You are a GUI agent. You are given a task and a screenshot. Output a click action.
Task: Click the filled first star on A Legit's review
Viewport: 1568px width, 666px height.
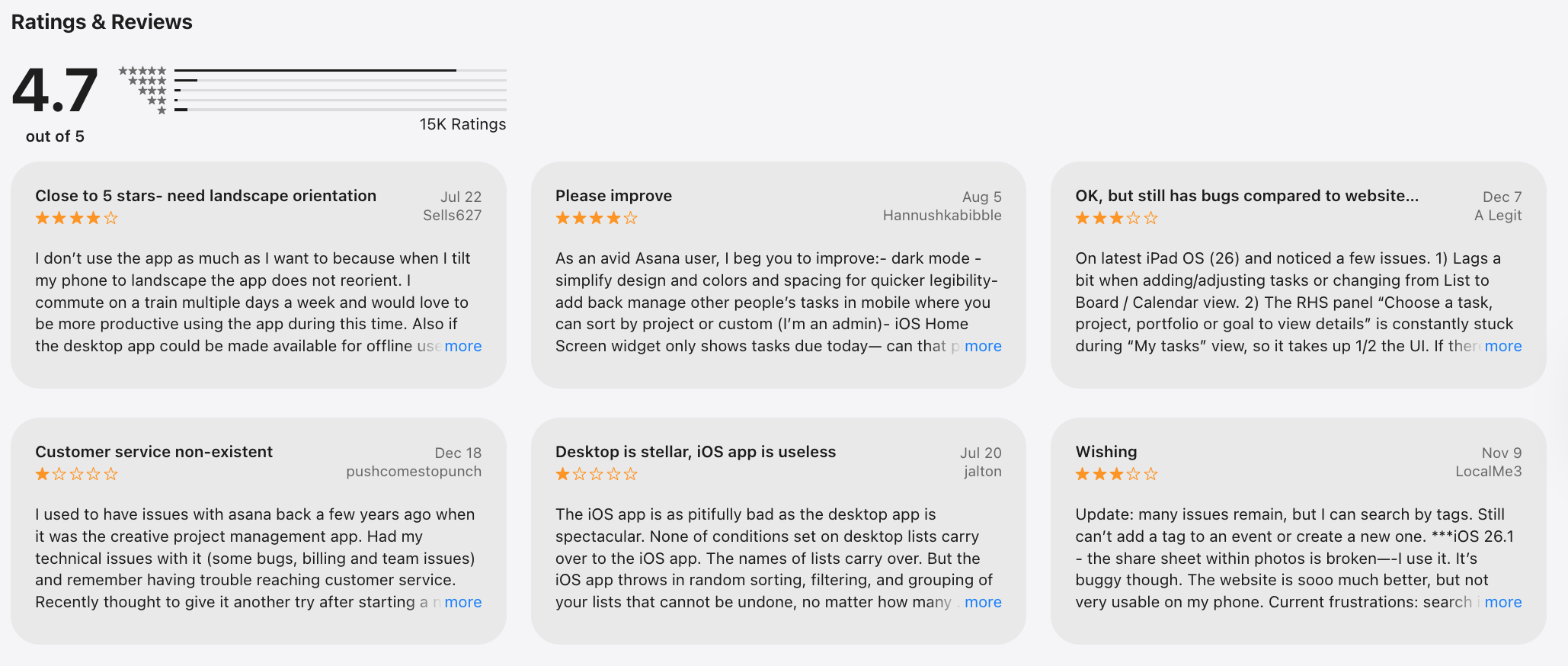(x=1080, y=218)
